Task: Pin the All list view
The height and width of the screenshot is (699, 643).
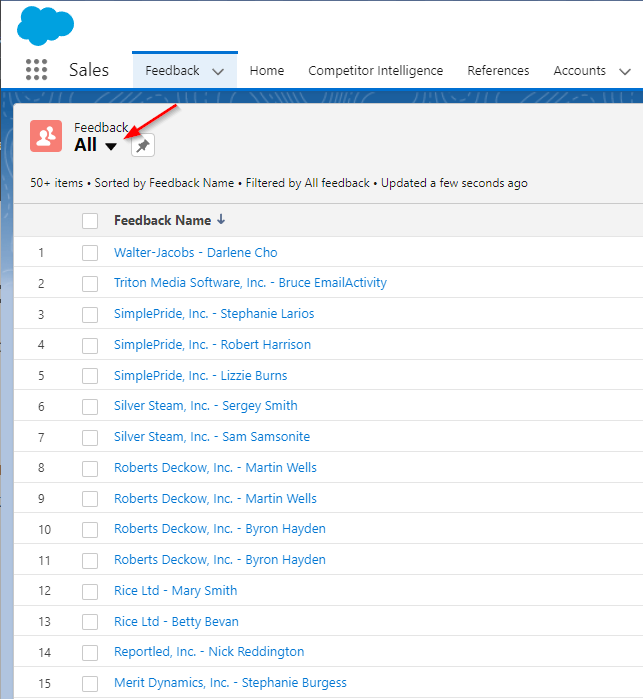Action: point(143,145)
